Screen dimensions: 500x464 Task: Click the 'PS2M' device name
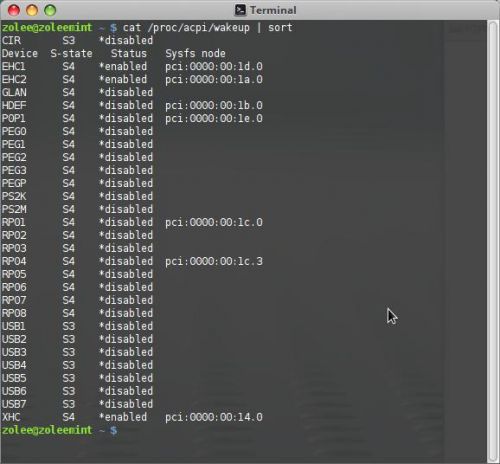tap(14, 209)
